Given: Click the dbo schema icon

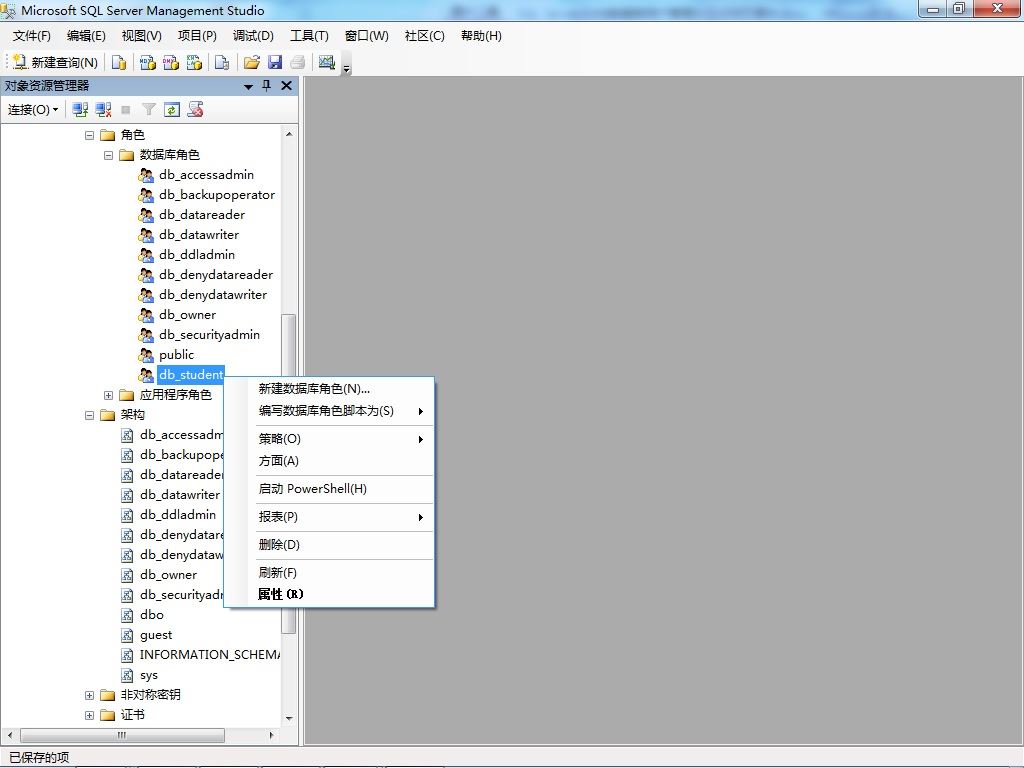Looking at the screenshot, I should pos(127,615).
